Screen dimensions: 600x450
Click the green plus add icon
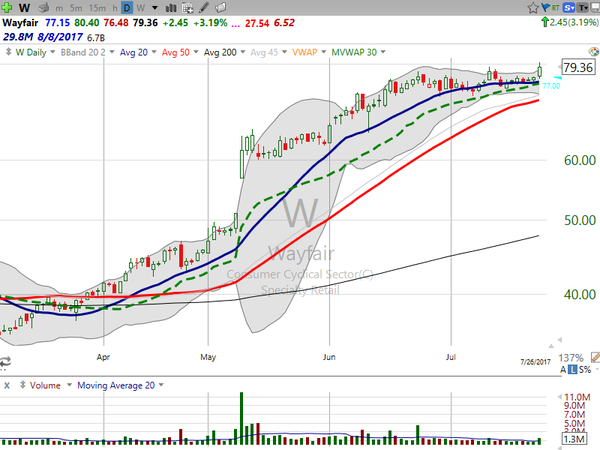pyautogui.click(x=7, y=7)
